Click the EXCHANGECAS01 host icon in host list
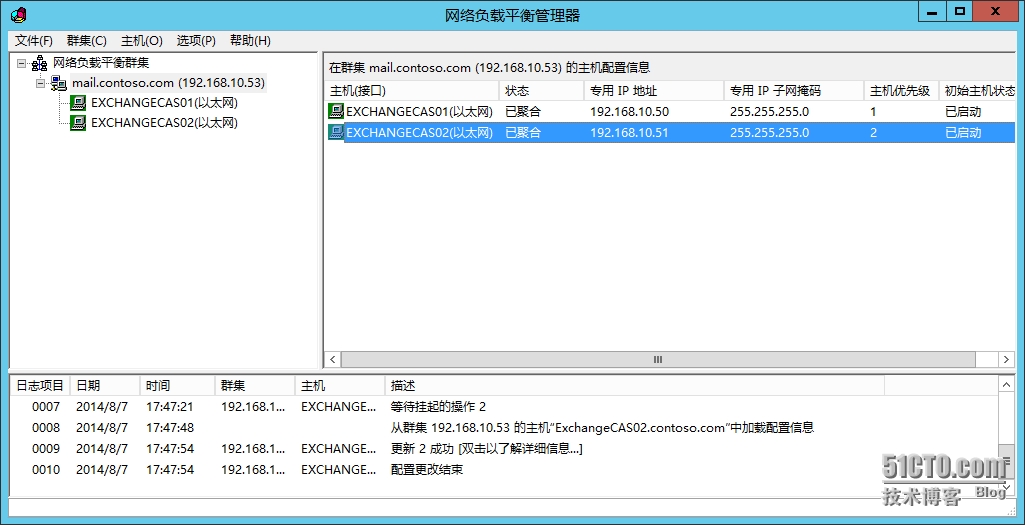 pos(336,112)
